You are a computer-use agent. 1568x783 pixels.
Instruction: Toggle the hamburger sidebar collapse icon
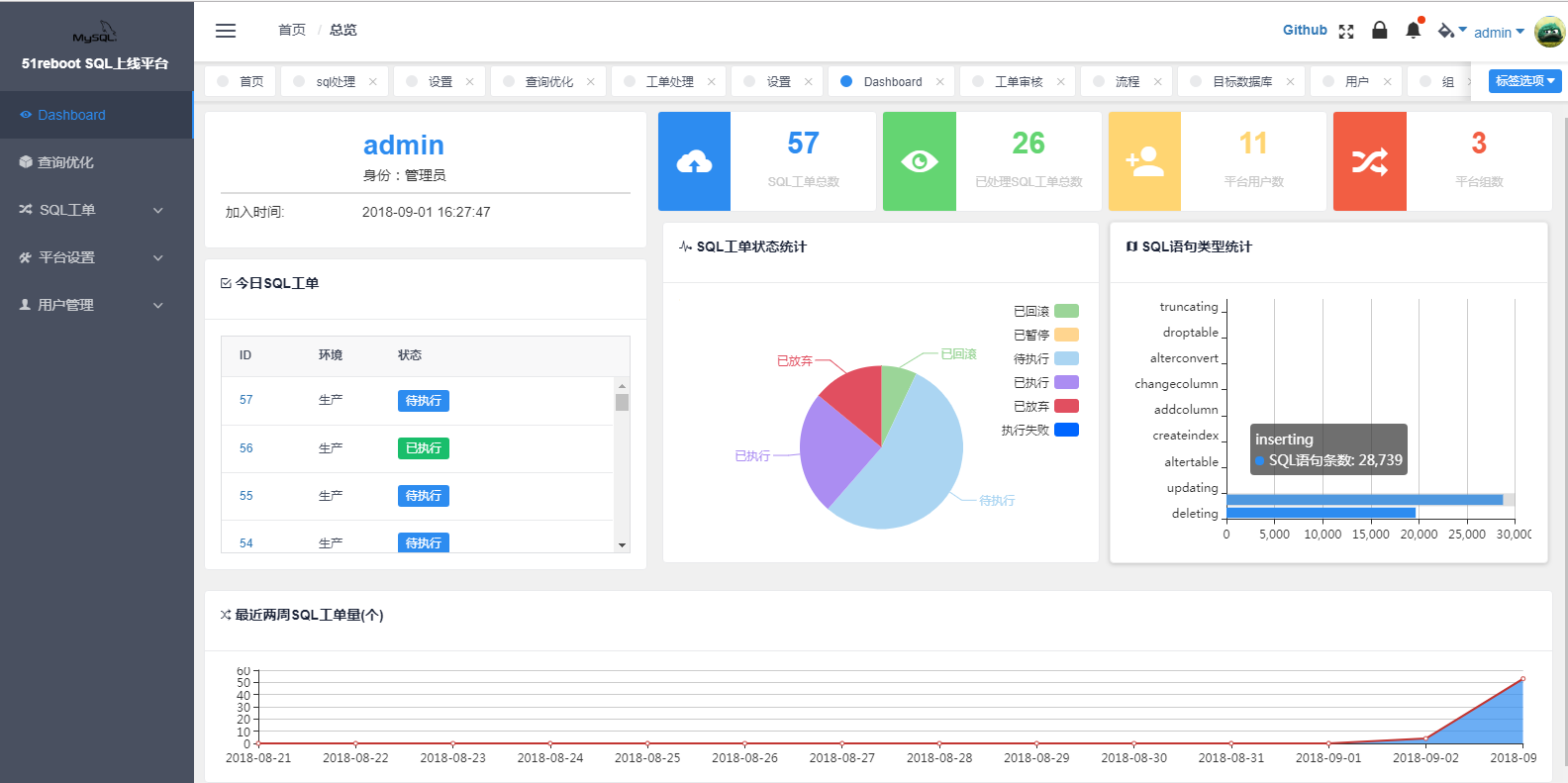pos(226,31)
